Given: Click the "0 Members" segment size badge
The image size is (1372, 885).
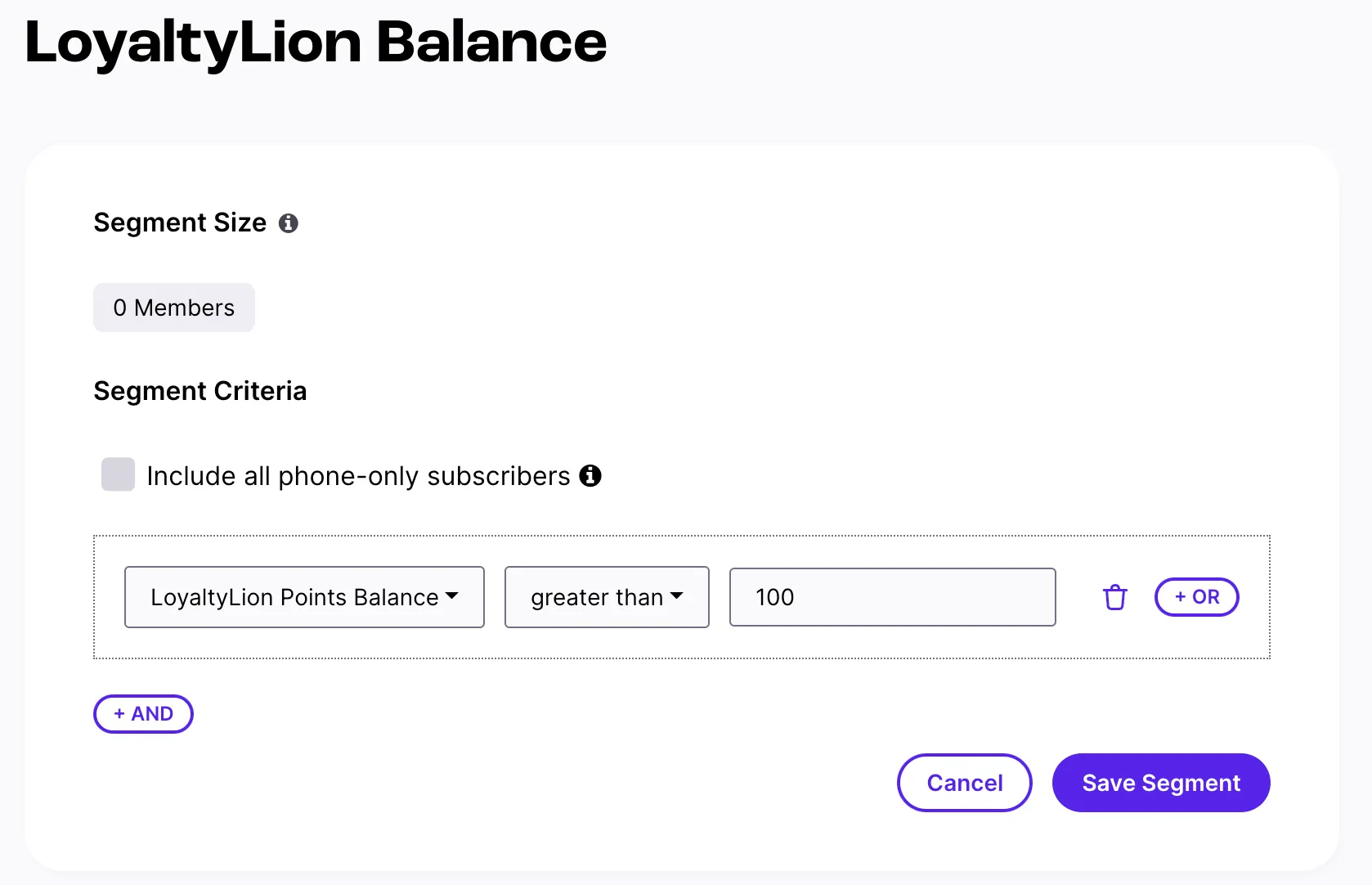Looking at the screenshot, I should click(173, 308).
